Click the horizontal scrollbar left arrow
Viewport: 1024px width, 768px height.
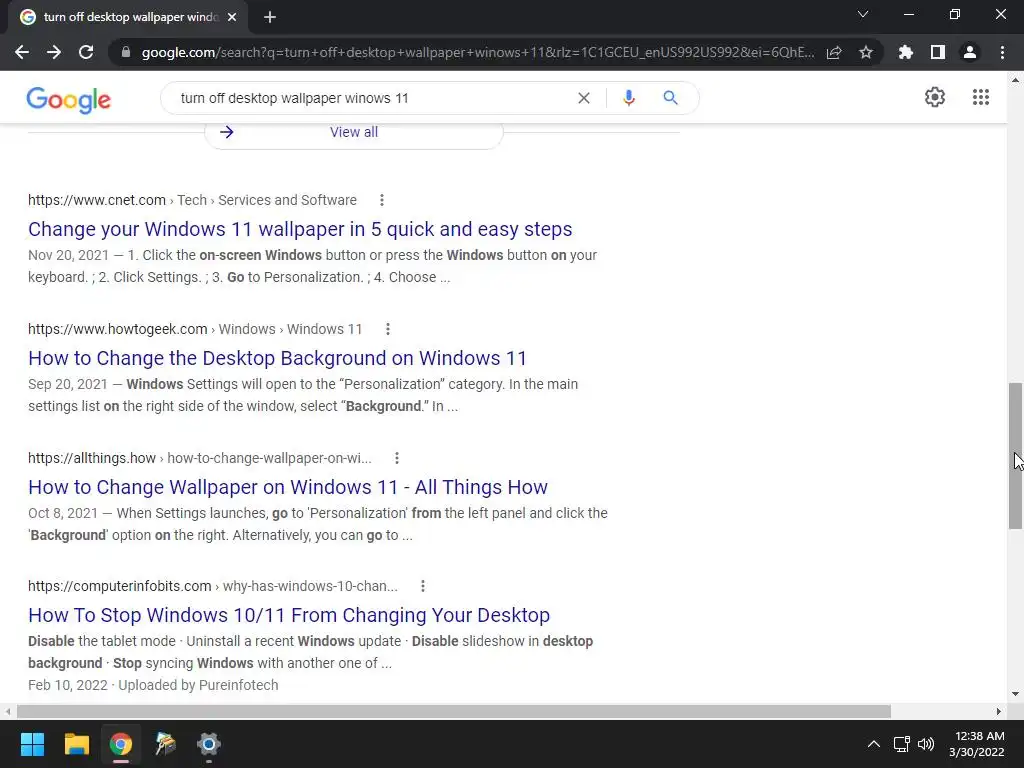pyautogui.click(x=7, y=711)
